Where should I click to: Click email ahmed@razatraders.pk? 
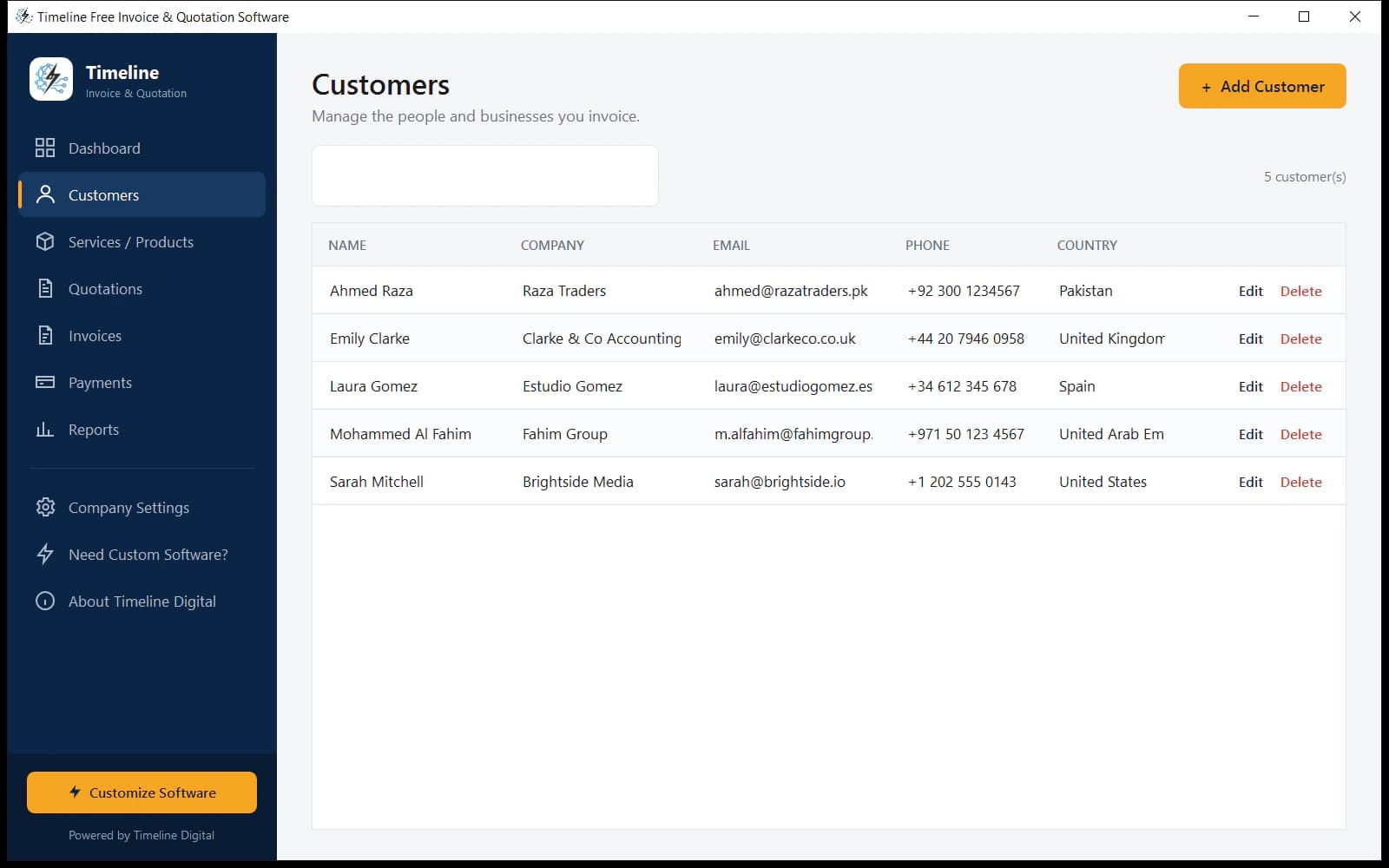[791, 291]
